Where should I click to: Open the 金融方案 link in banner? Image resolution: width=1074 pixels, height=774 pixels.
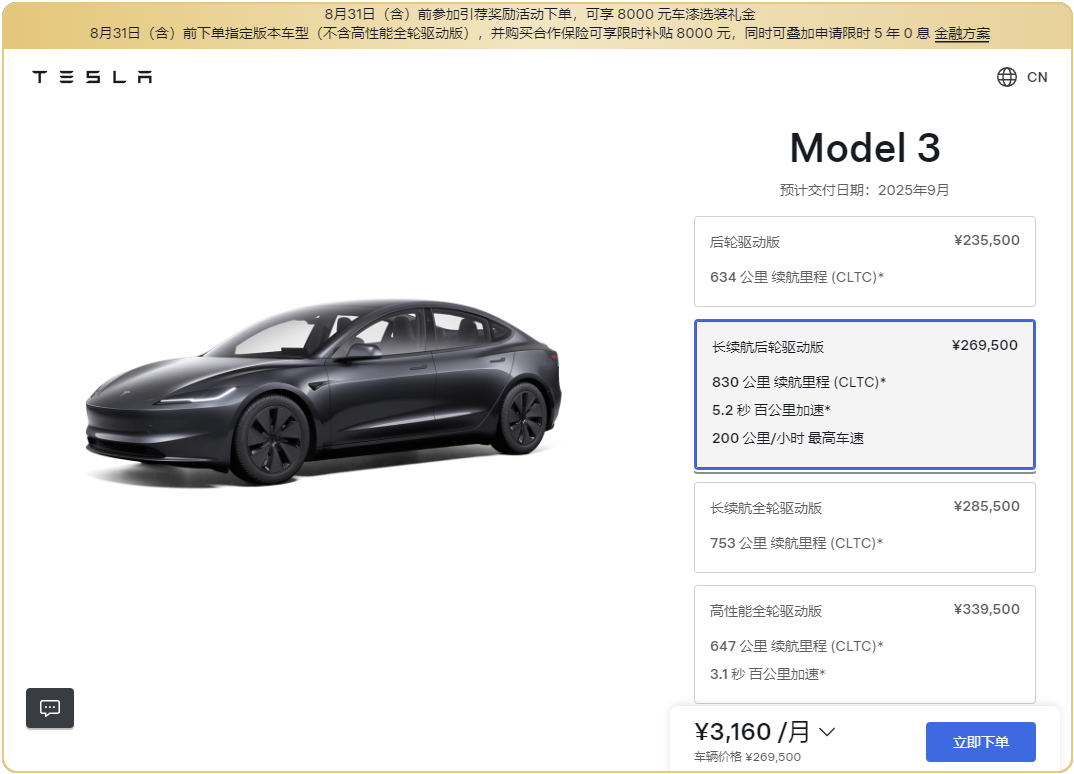(962, 34)
